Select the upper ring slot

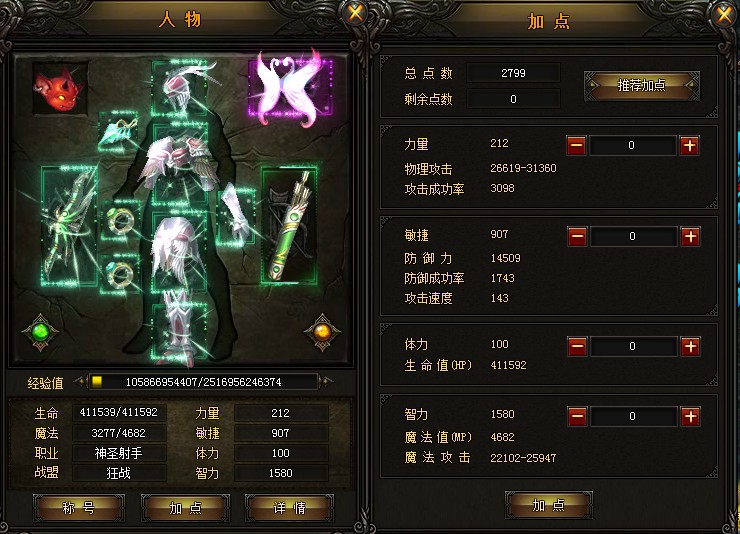point(121,220)
